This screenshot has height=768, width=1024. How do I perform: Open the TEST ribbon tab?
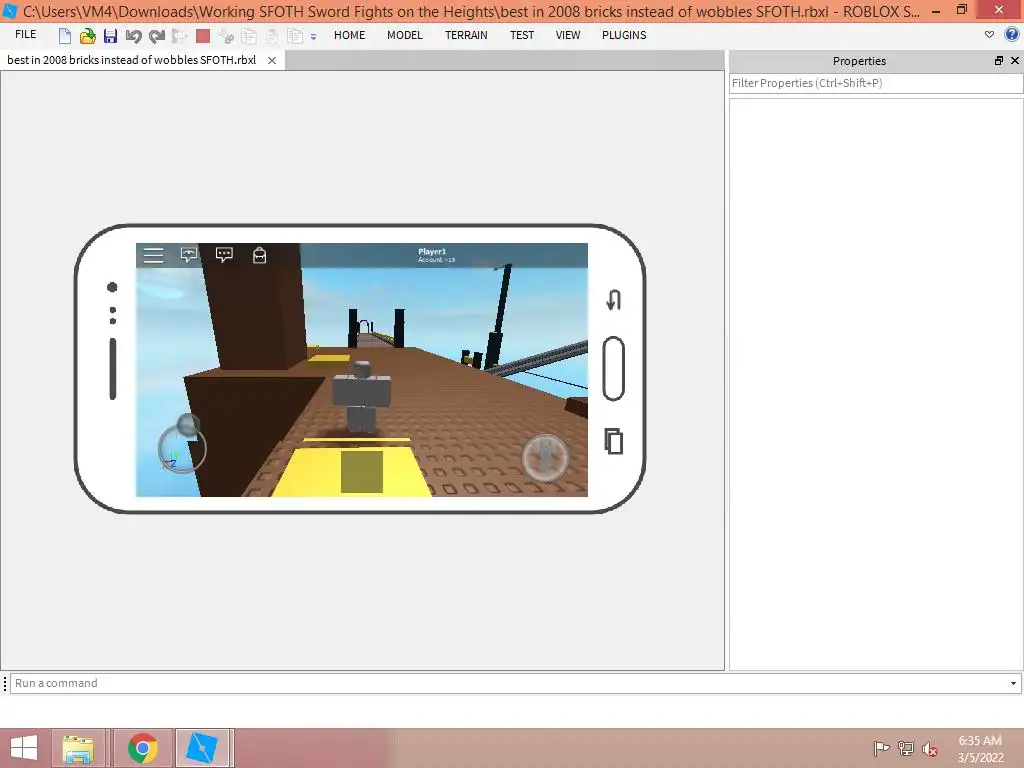pos(522,35)
